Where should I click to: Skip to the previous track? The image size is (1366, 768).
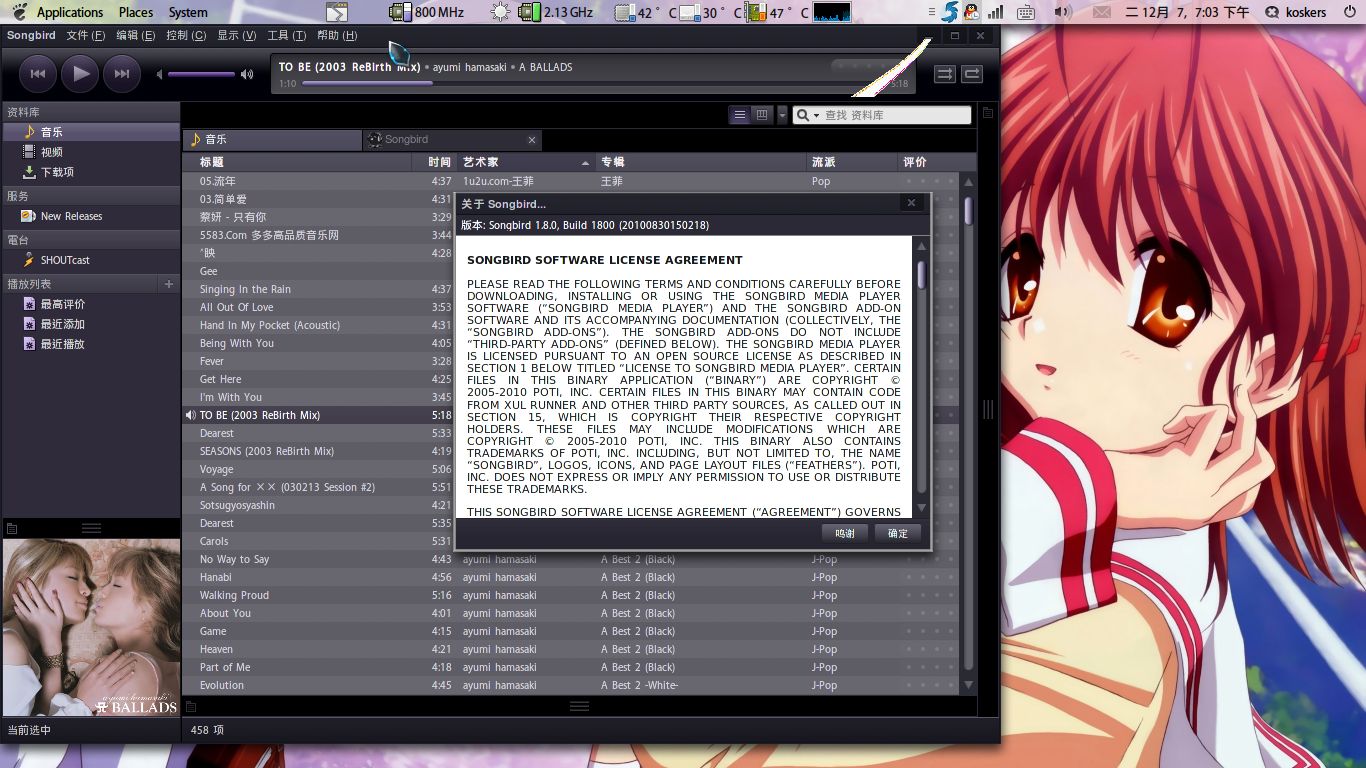[x=37, y=73]
